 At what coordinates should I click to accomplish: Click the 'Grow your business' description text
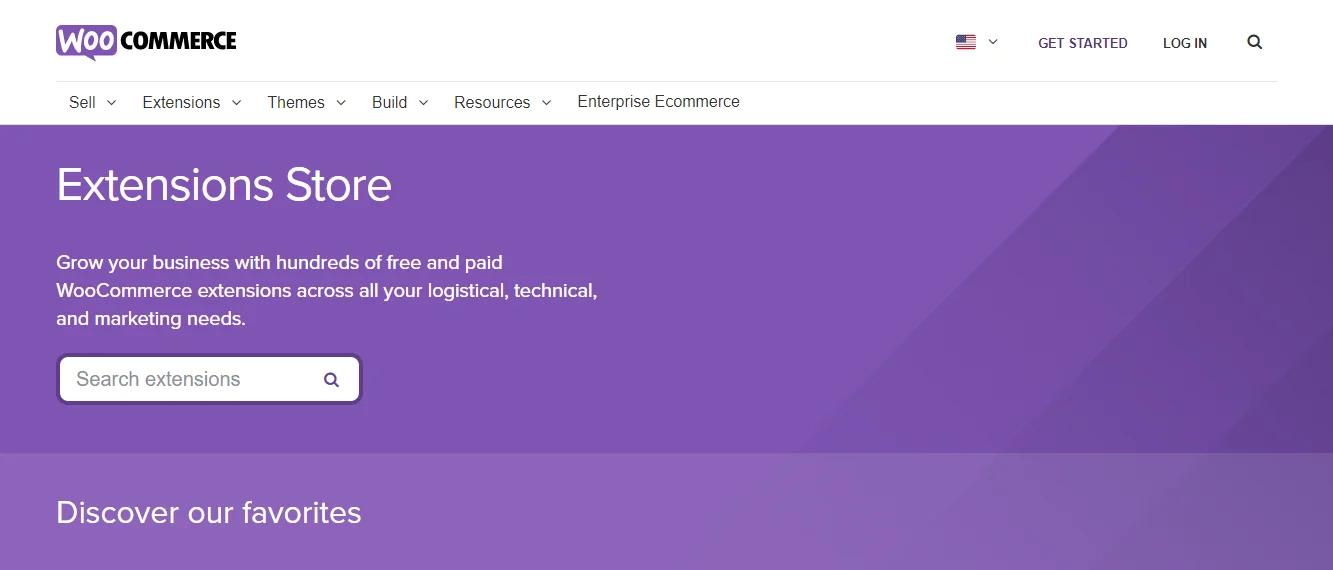(x=327, y=291)
